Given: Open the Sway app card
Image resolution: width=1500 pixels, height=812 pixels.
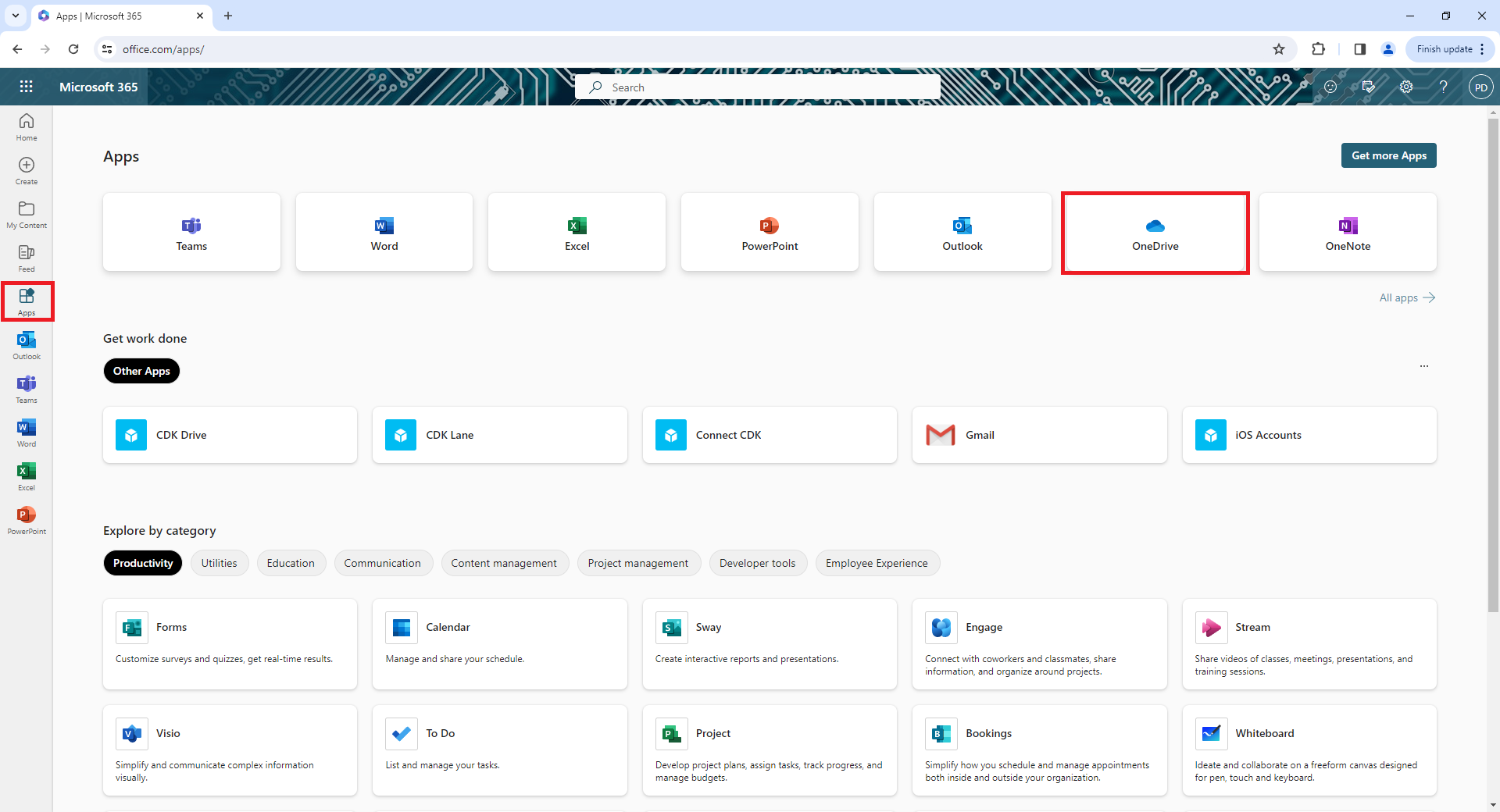Looking at the screenshot, I should point(770,644).
